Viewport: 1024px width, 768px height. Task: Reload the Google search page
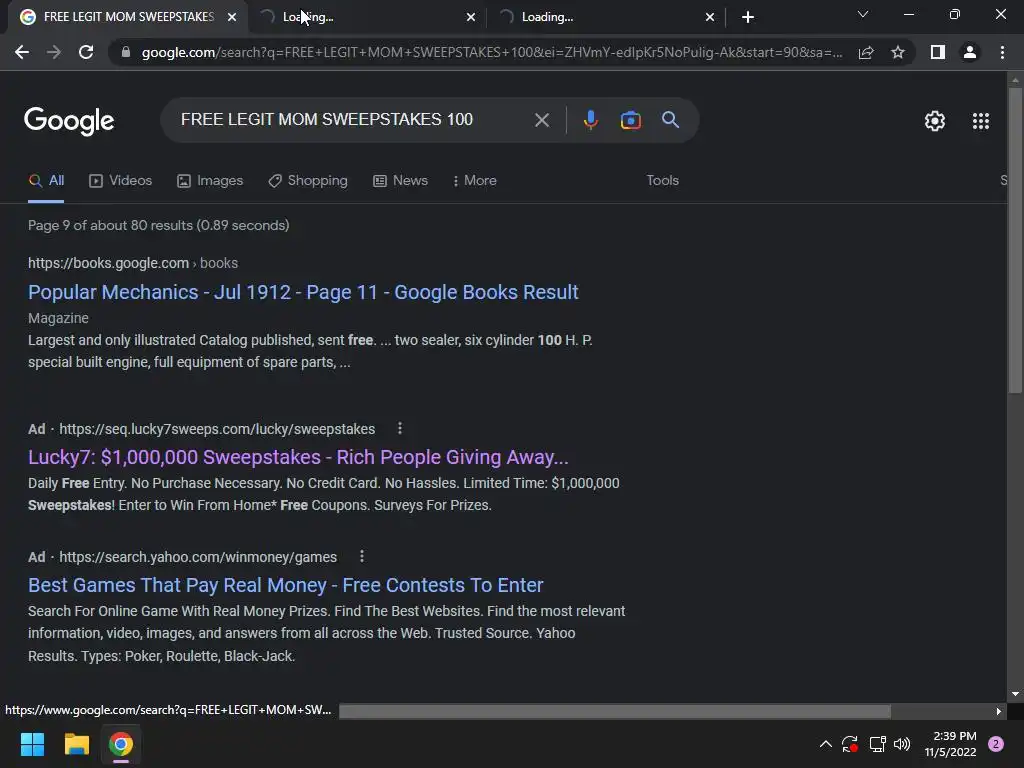(x=86, y=52)
